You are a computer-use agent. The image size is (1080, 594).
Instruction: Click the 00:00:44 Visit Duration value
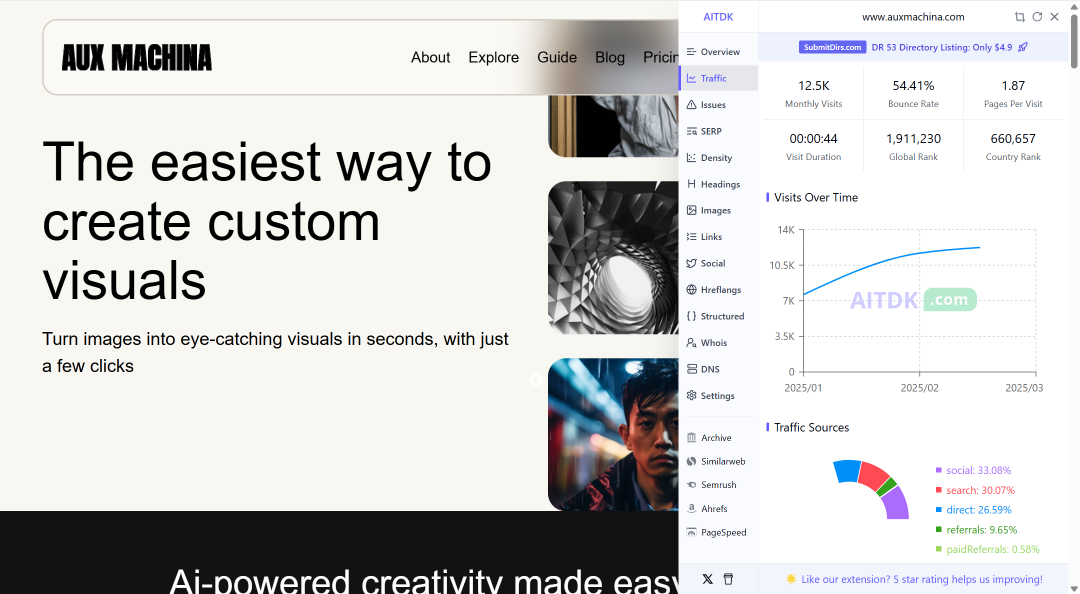pos(813,139)
